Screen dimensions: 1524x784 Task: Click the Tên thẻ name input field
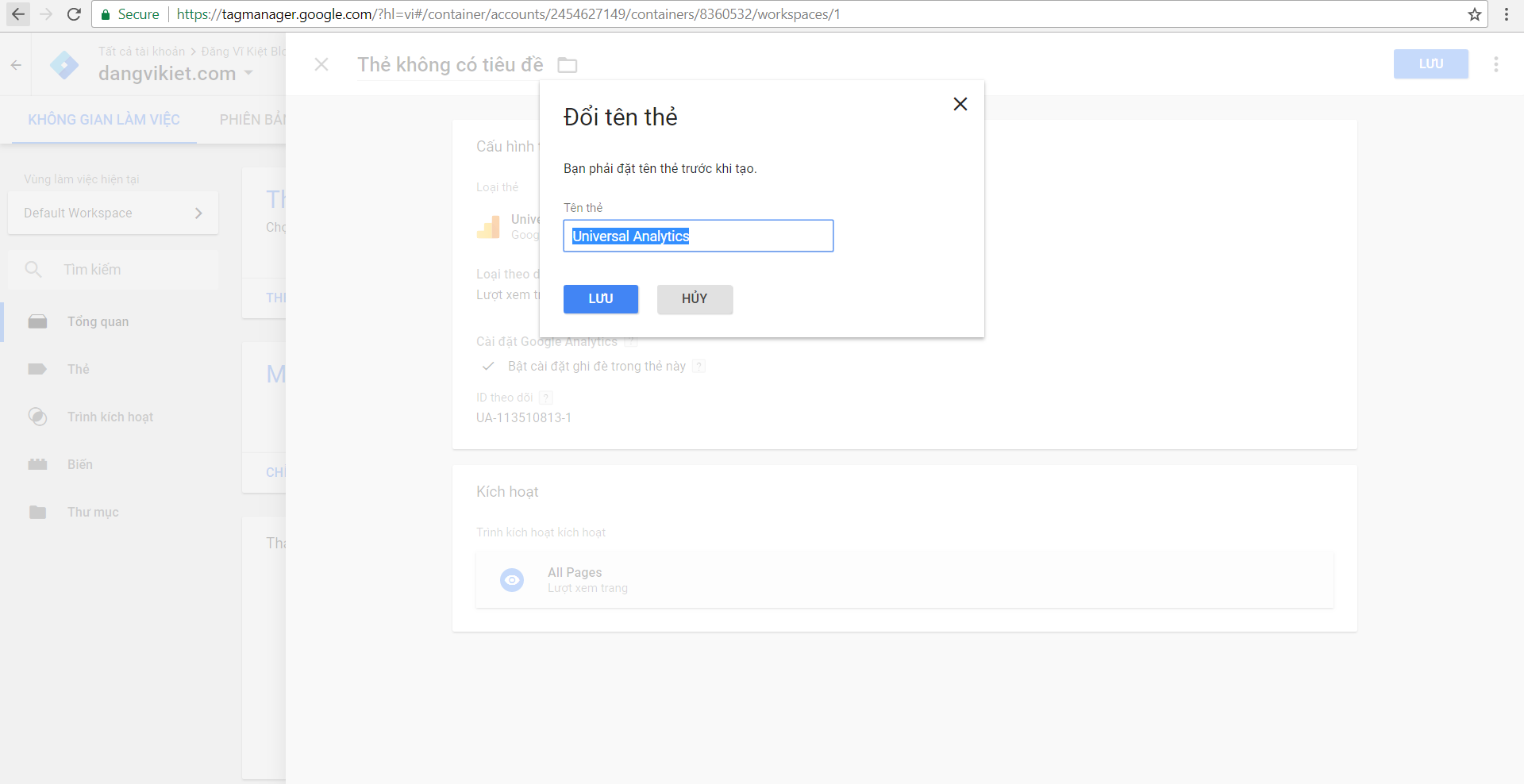click(x=698, y=236)
